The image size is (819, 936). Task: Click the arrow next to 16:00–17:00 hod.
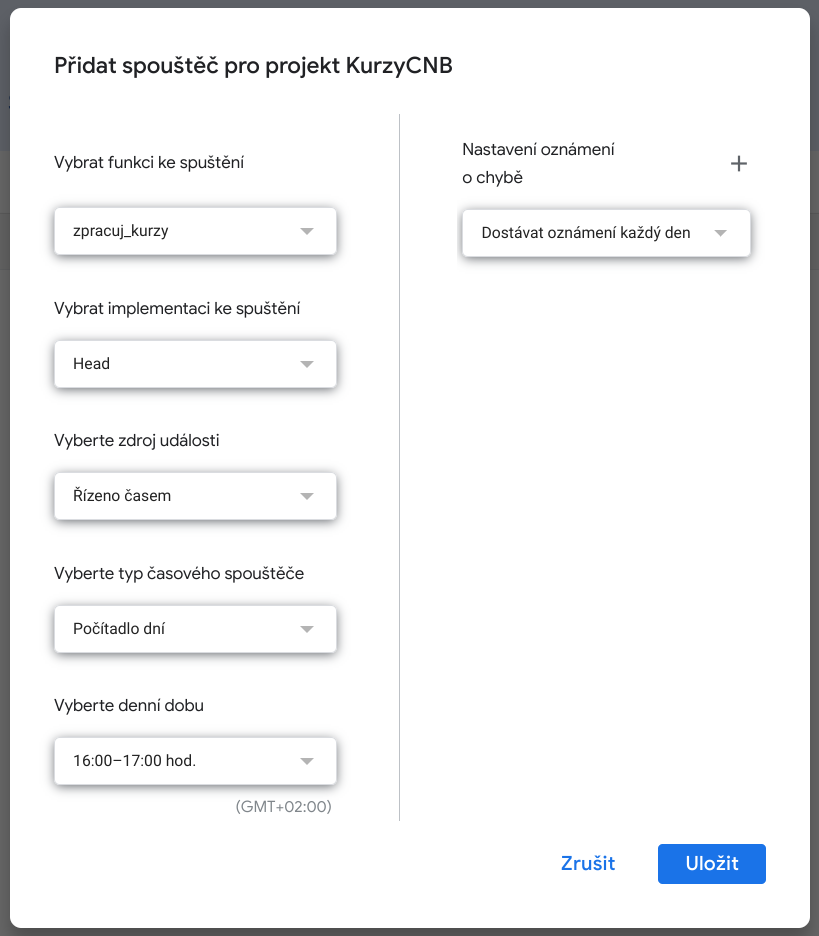coord(307,761)
